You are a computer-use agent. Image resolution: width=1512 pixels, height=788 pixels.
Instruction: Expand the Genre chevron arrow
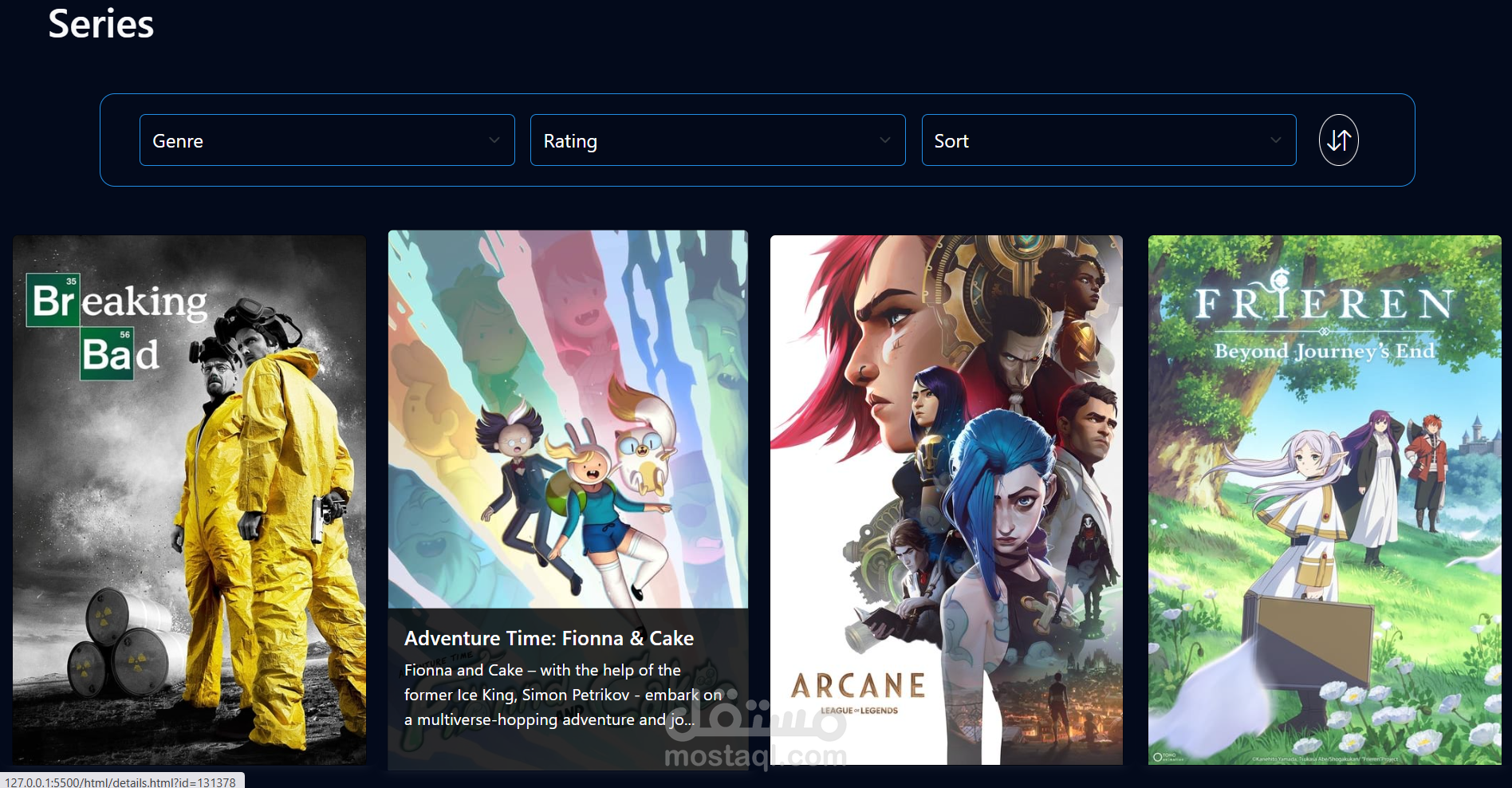[x=494, y=140]
